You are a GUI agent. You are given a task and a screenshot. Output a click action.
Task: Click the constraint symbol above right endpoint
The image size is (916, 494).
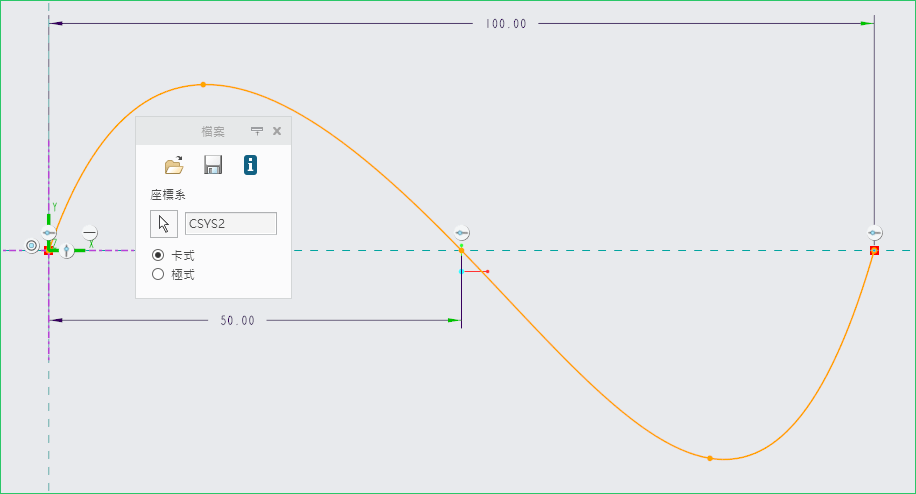[874, 233]
